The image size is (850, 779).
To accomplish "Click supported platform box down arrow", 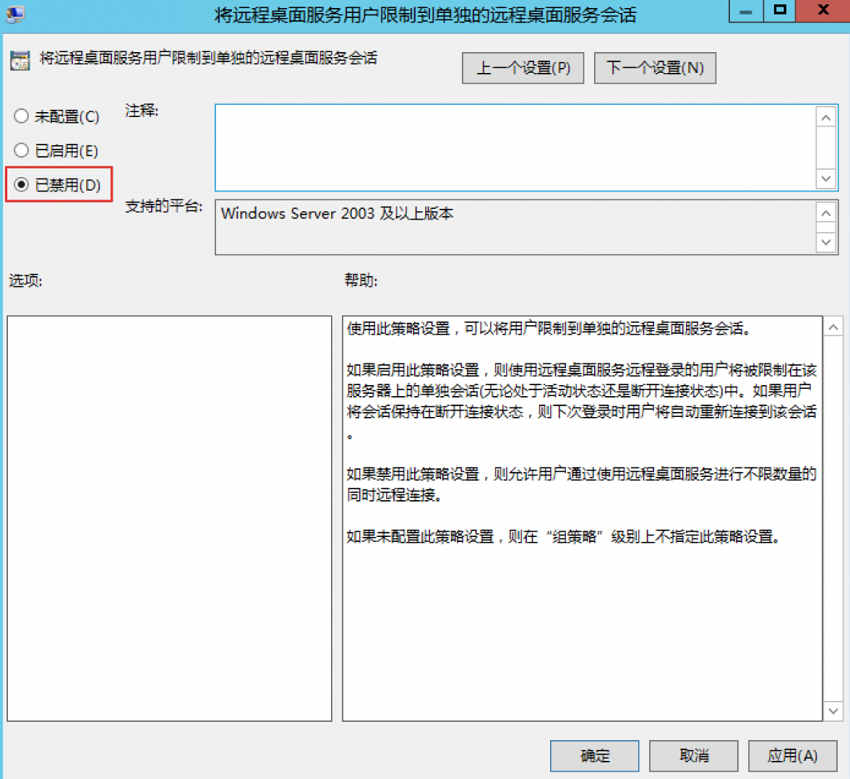I will point(826,242).
